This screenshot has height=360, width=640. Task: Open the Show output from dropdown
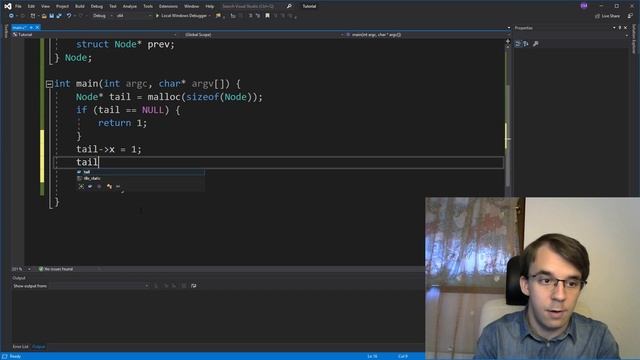(99, 286)
